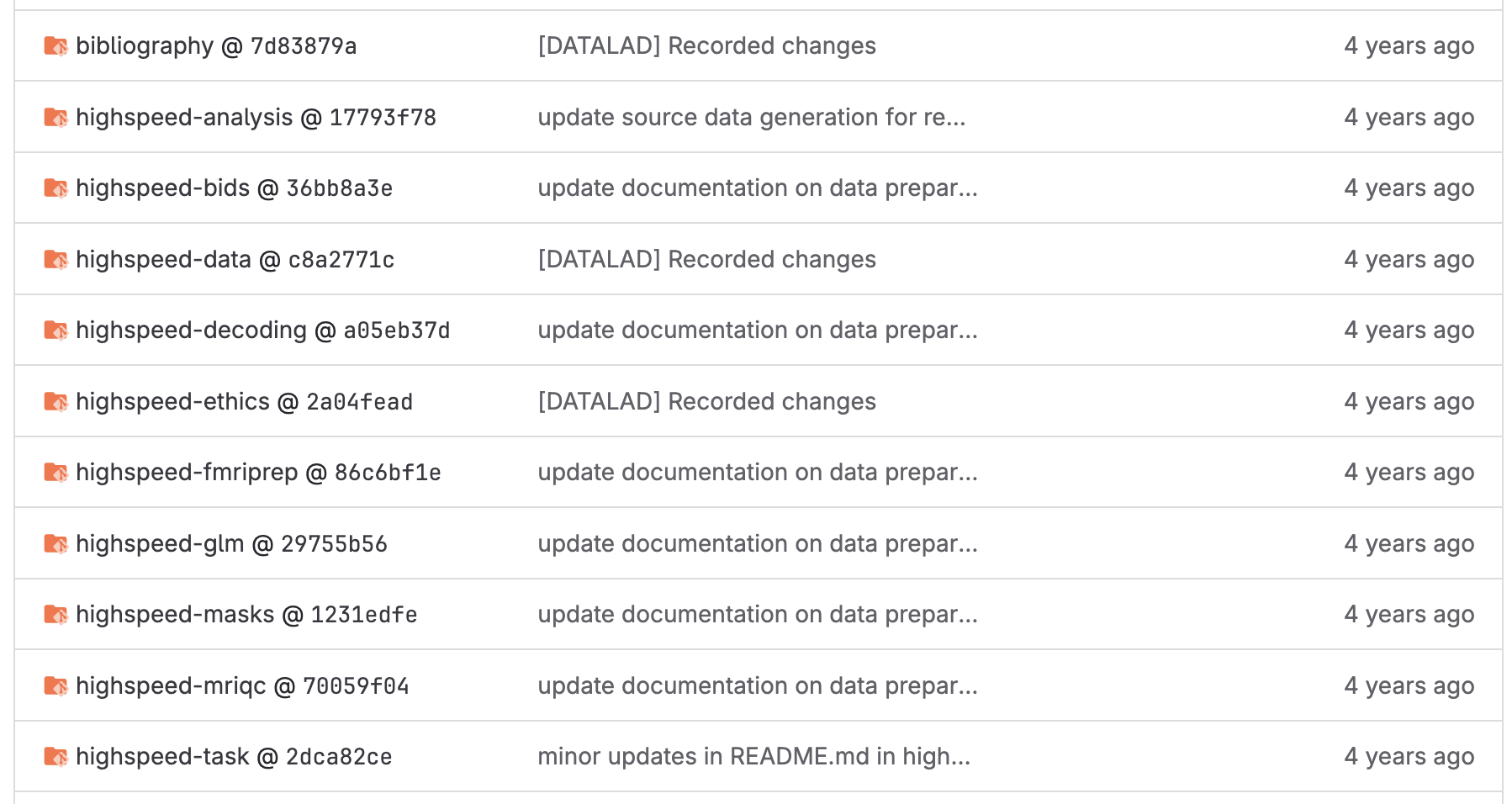1512x804 pixels.
Task: Open 'update source data generation' commit message
Action: coord(751,117)
